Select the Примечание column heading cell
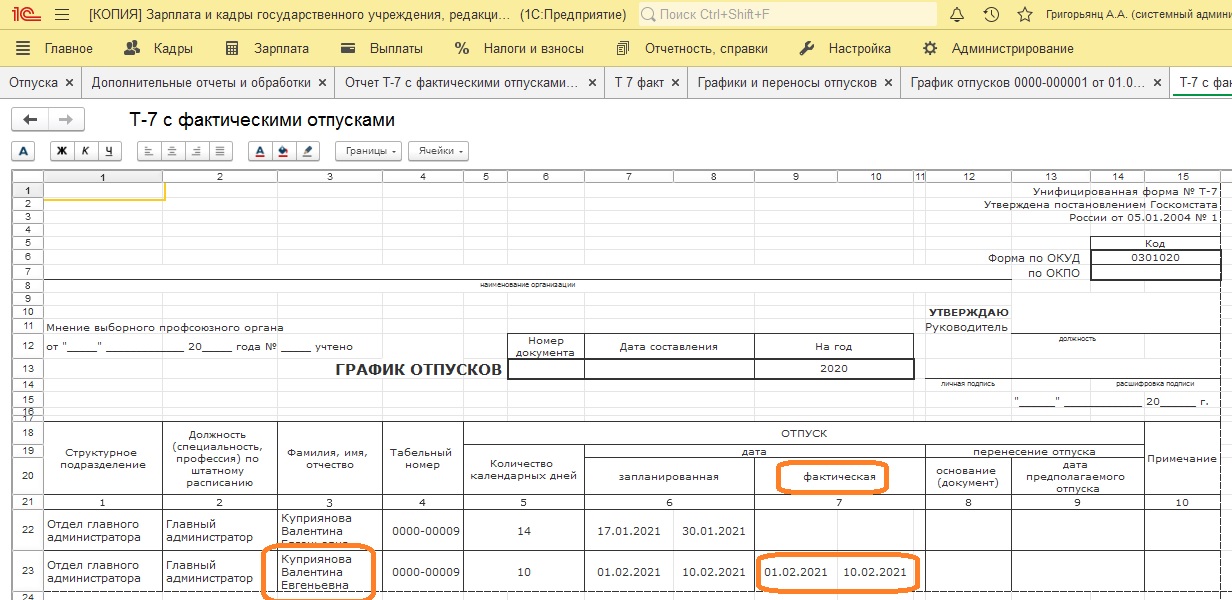The height and width of the screenshot is (600, 1232). (x=1181, y=458)
